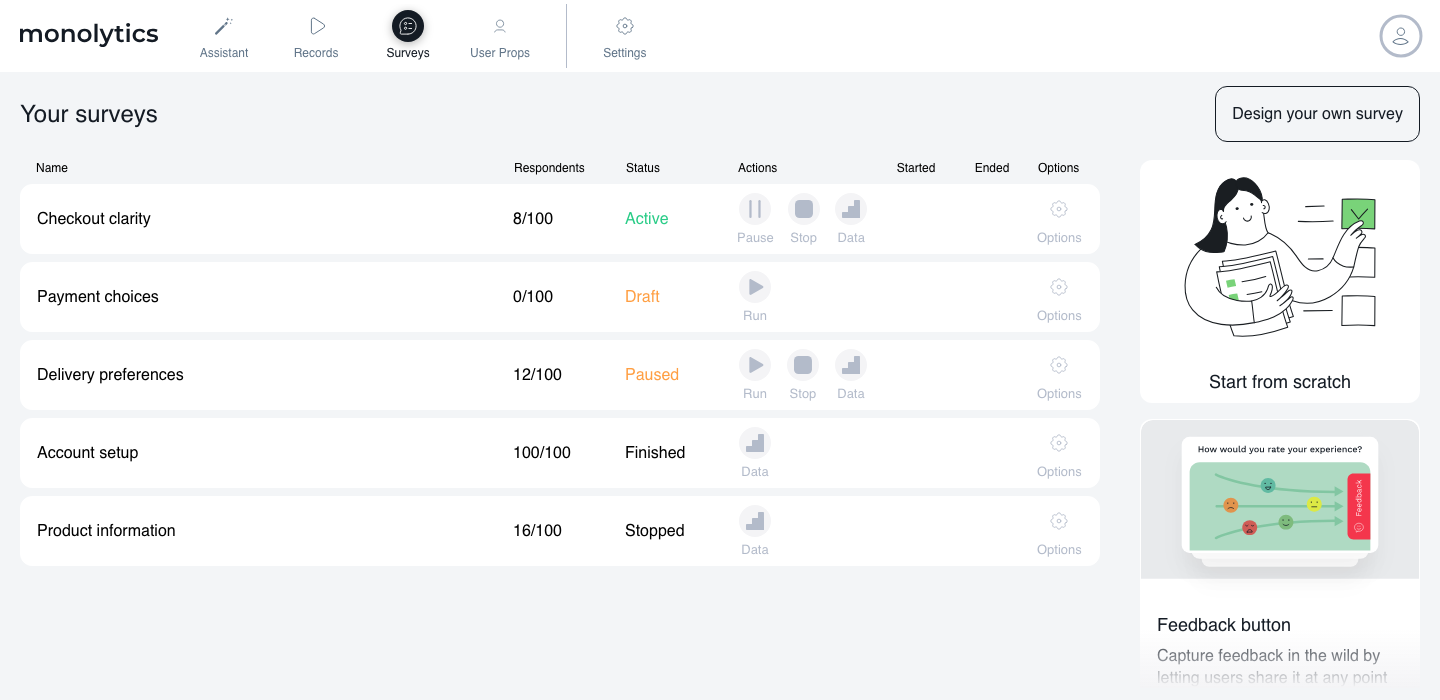Click the Finished status label
The width and height of the screenshot is (1440, 700).
(x=655, y=452)
